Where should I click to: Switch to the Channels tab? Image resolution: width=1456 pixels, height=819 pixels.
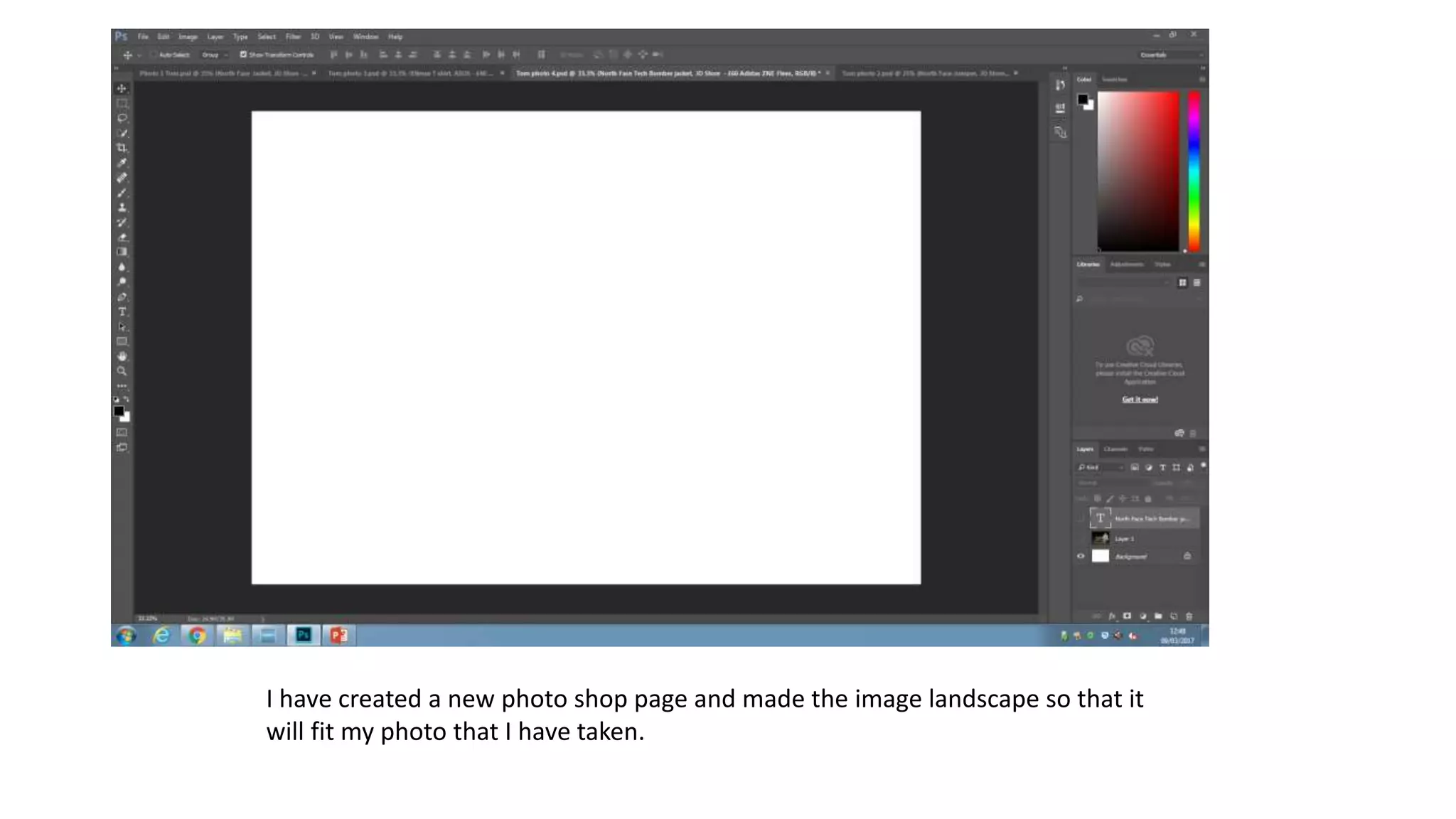(x=1115, y=449)
